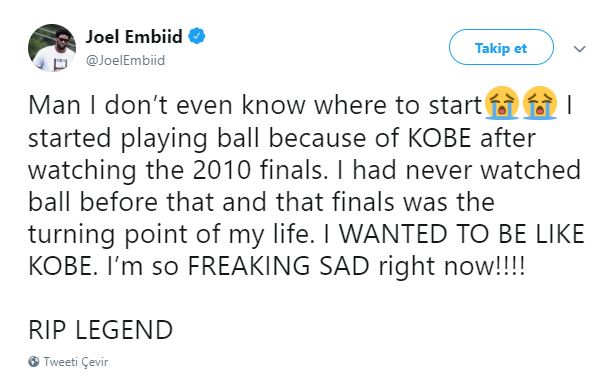Click the FREAKING SAD phrase
Viewport: 616px width, 379px height.
pos(278,266)
